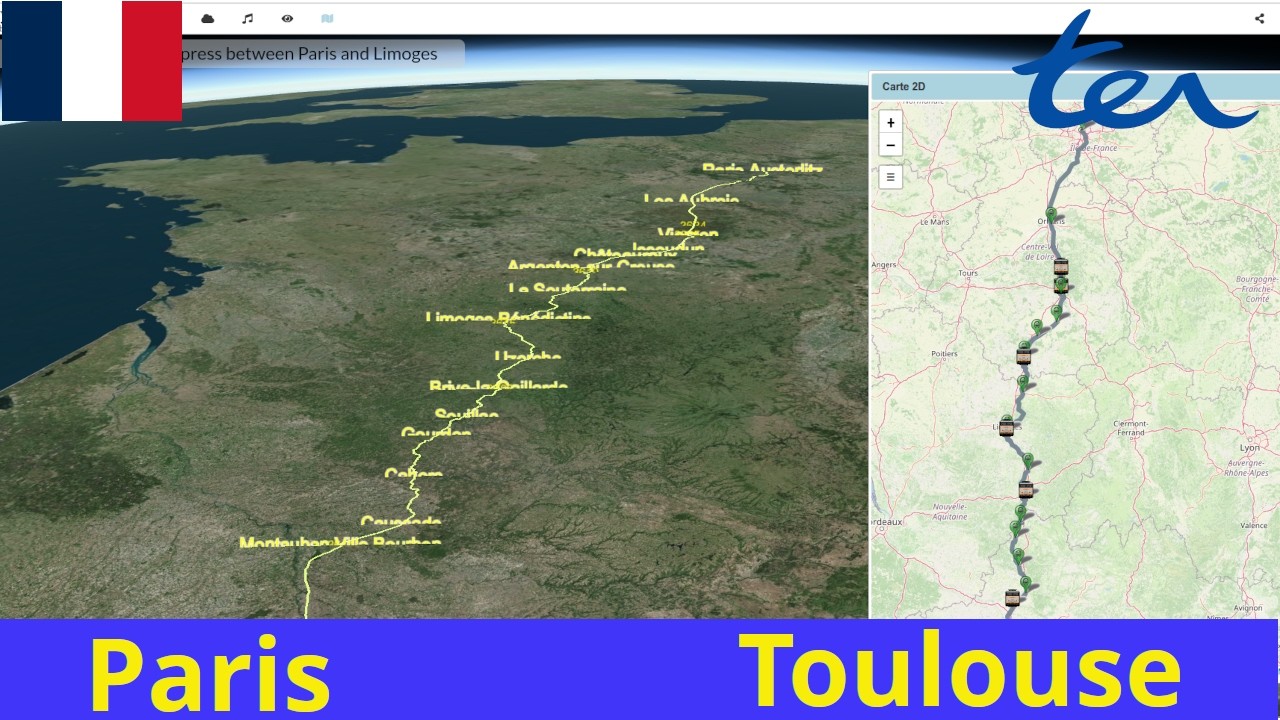
Task: Click Lyon city label on the 2D map
Action: coord(1250,448)
